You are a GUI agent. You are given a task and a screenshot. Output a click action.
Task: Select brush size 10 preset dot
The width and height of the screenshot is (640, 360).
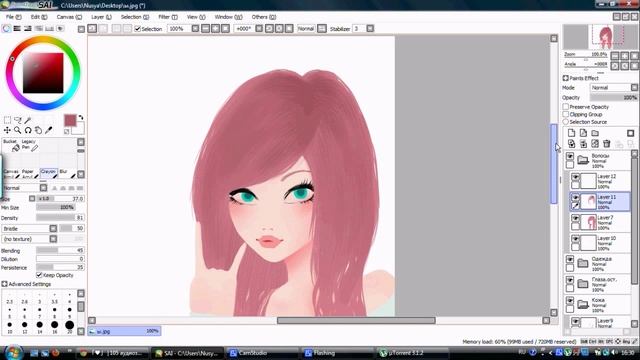[10, 325]
